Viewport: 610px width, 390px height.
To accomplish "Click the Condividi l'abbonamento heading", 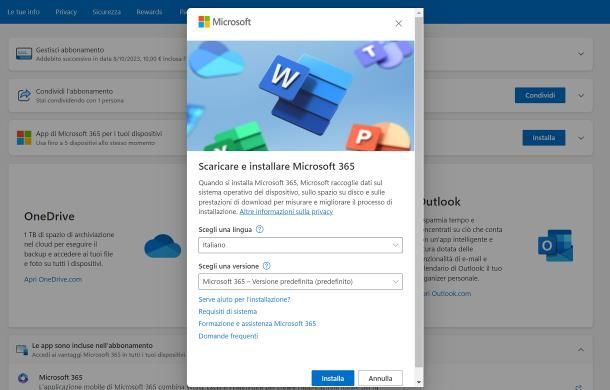I will point(74,91).
